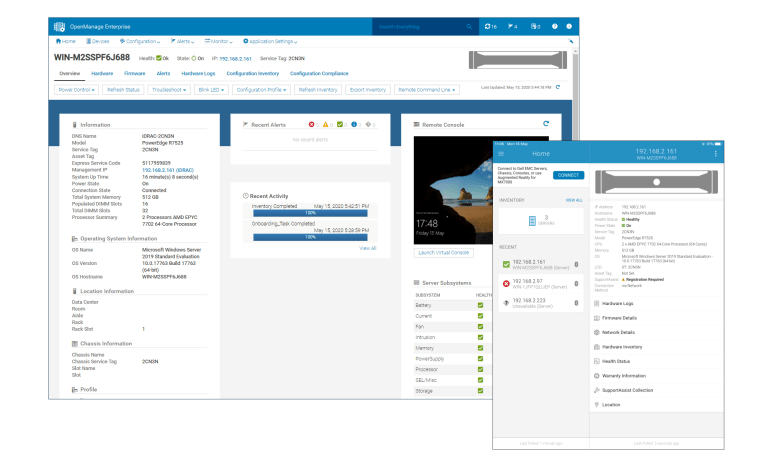Click the pin icon below header
765x465 pixels.
pos(570,41)
